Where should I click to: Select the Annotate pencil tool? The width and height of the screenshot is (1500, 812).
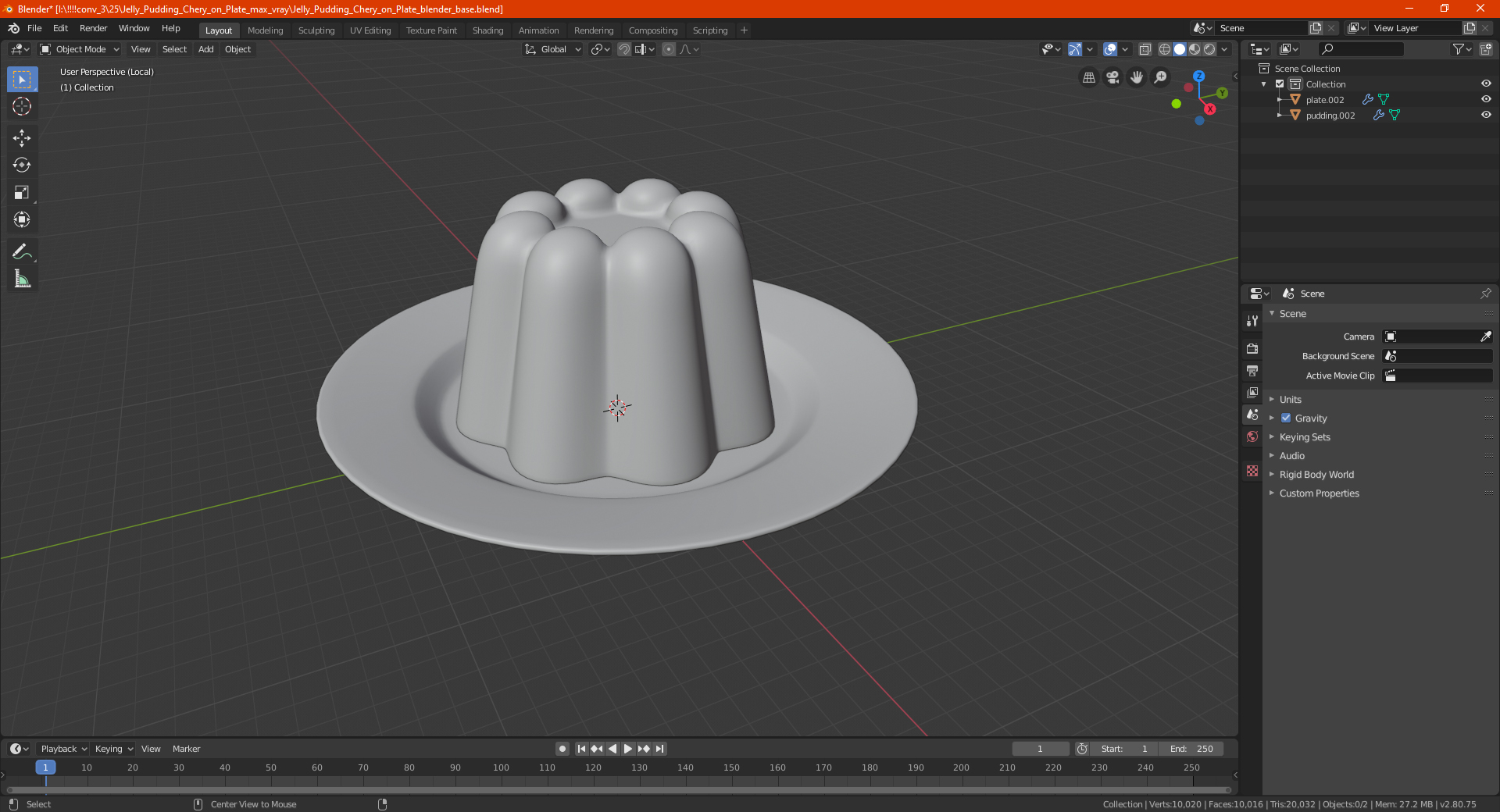click(x=22, y=251)
